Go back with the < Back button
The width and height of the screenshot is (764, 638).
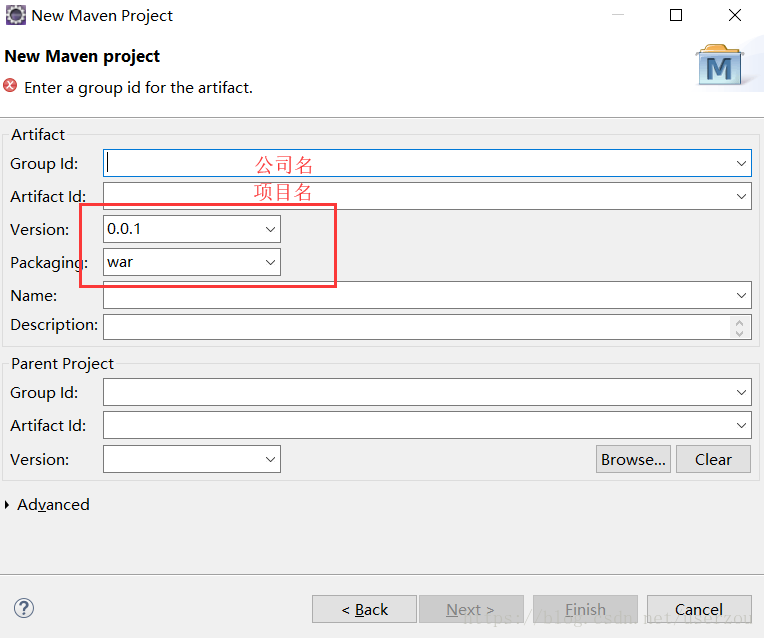click(x=364, y=609)
